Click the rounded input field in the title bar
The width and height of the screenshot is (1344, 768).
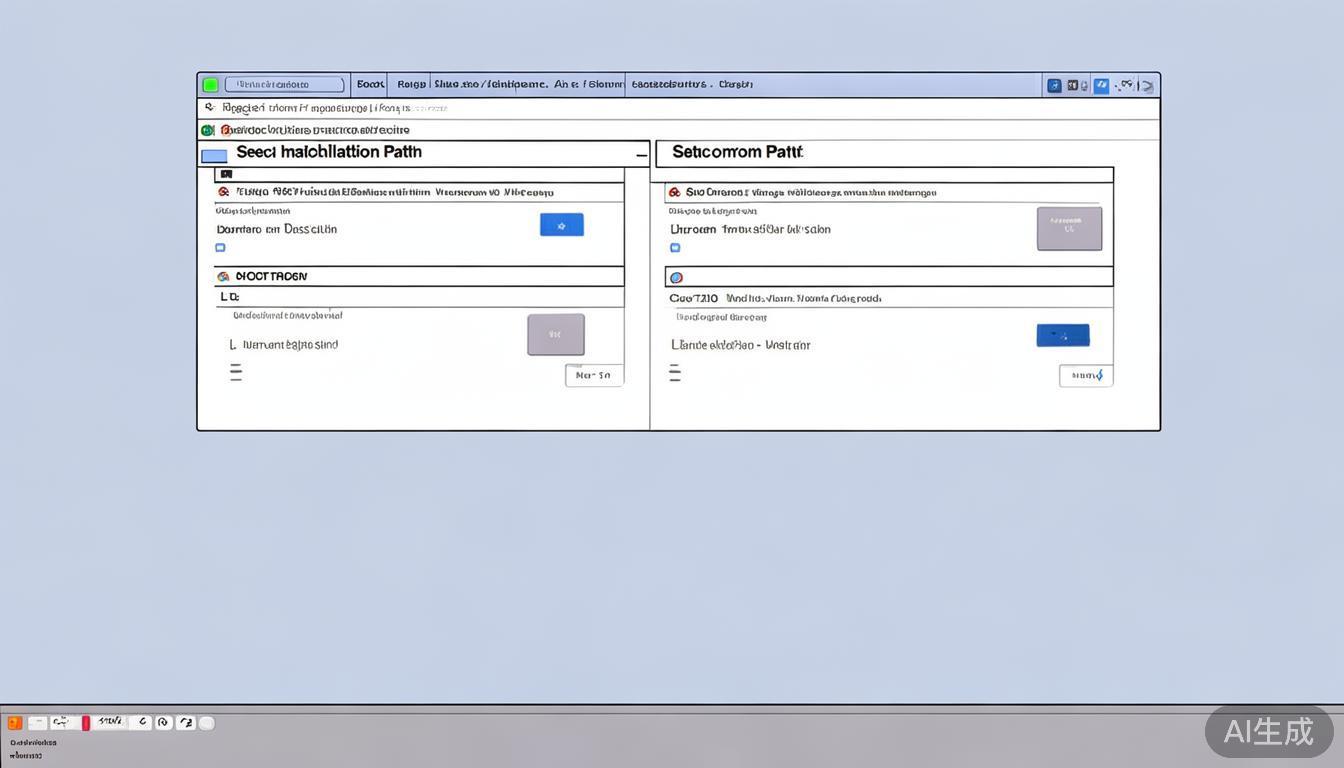point(284,85)
